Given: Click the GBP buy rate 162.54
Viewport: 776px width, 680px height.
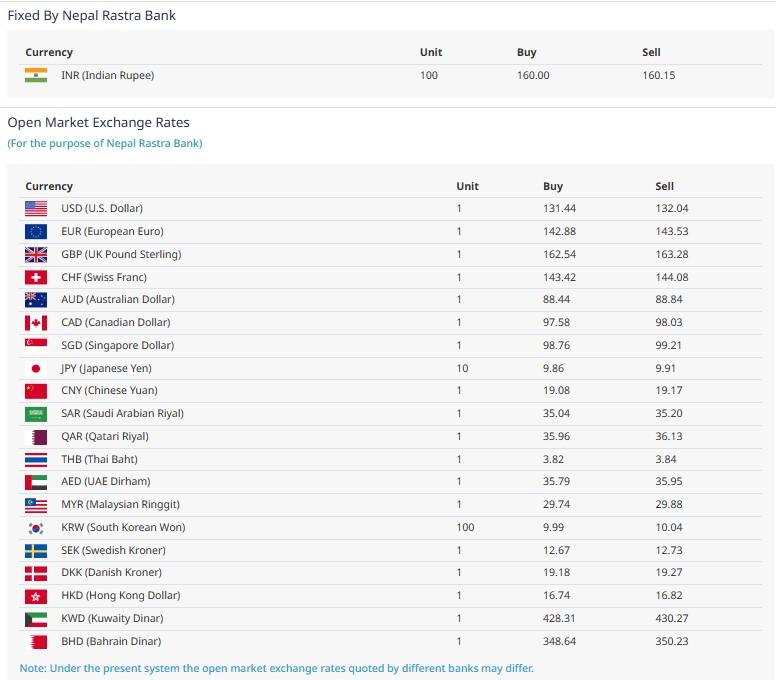Looking at the screenshot, I should [x=559, y=254].
